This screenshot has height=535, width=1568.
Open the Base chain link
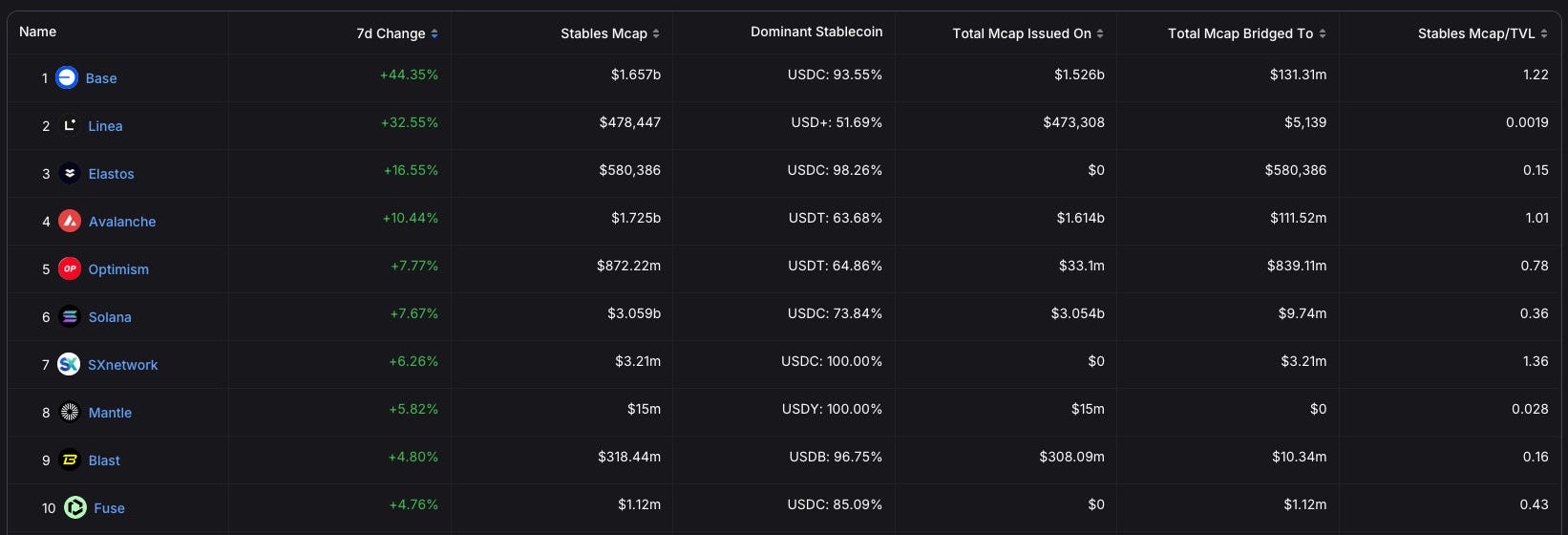[101, 78]
